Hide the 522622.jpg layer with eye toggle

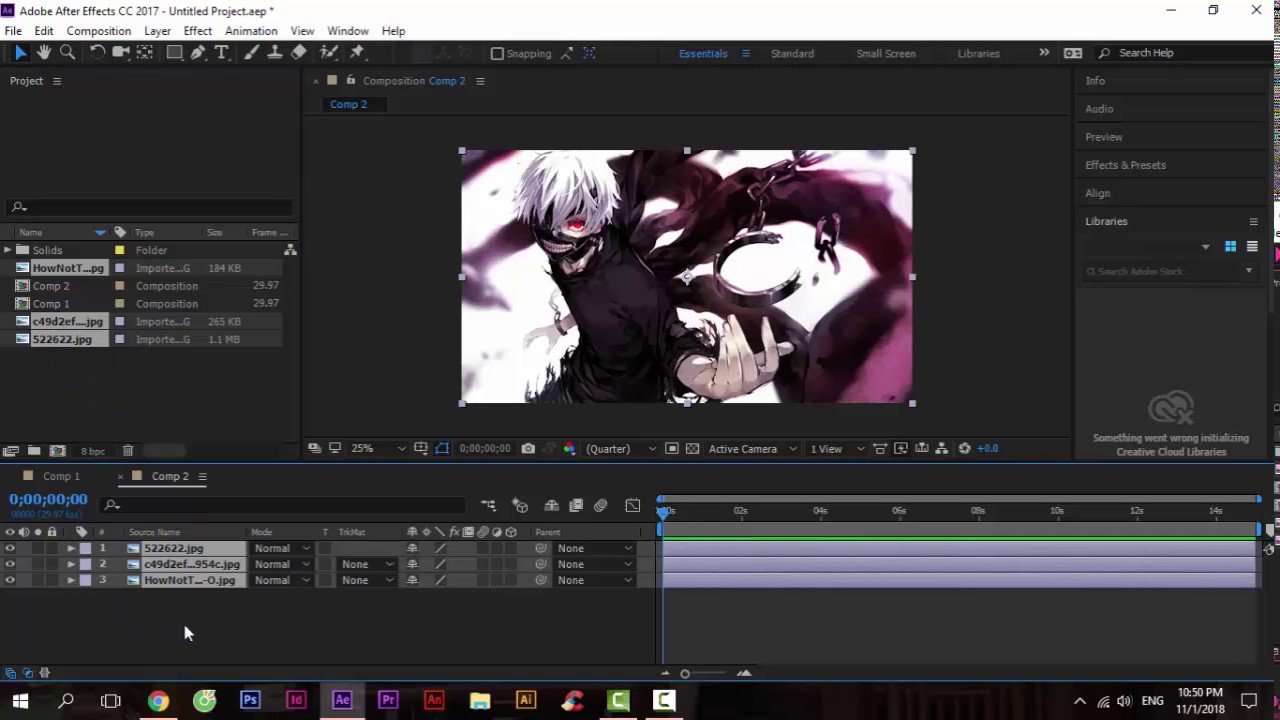click(x=10, y=548)
